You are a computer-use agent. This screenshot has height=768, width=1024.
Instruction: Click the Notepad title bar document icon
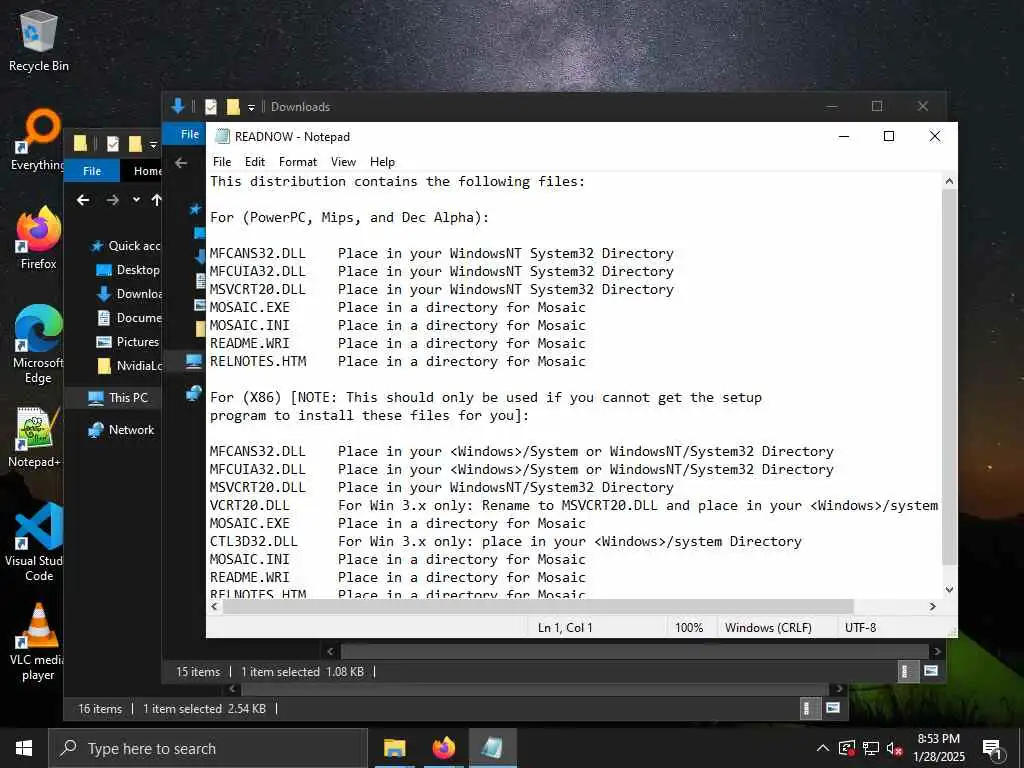click(x=223, y=136)
